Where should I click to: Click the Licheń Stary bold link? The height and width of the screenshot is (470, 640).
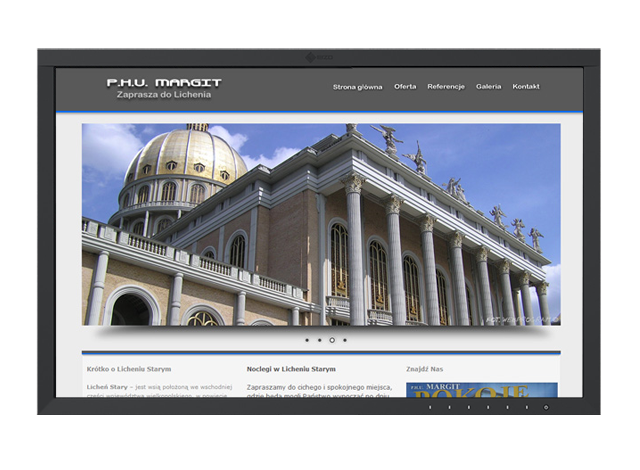coord(107,386)
